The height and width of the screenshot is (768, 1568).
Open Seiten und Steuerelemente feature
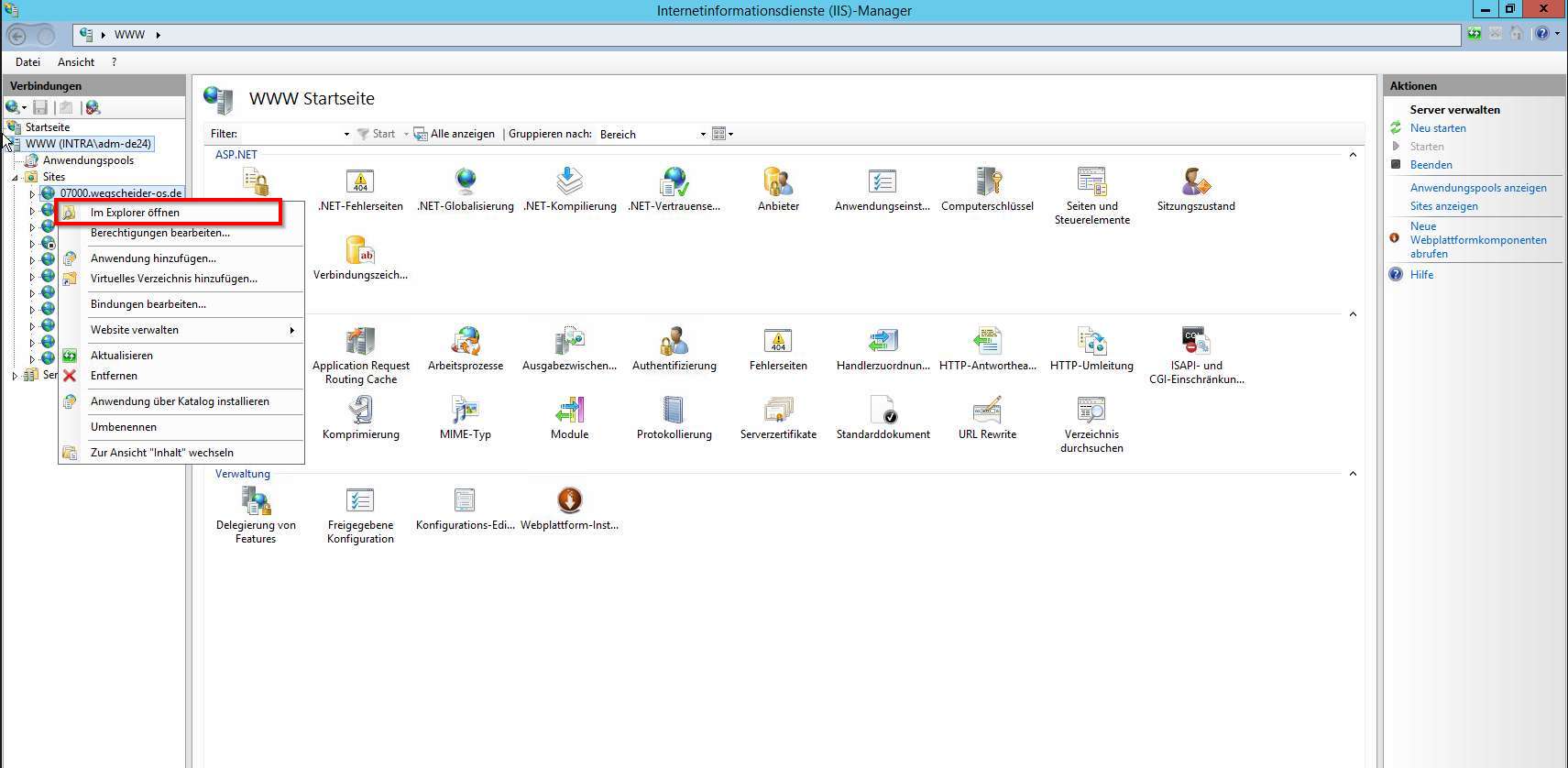pyautogui.click(x=1091, y=196)
